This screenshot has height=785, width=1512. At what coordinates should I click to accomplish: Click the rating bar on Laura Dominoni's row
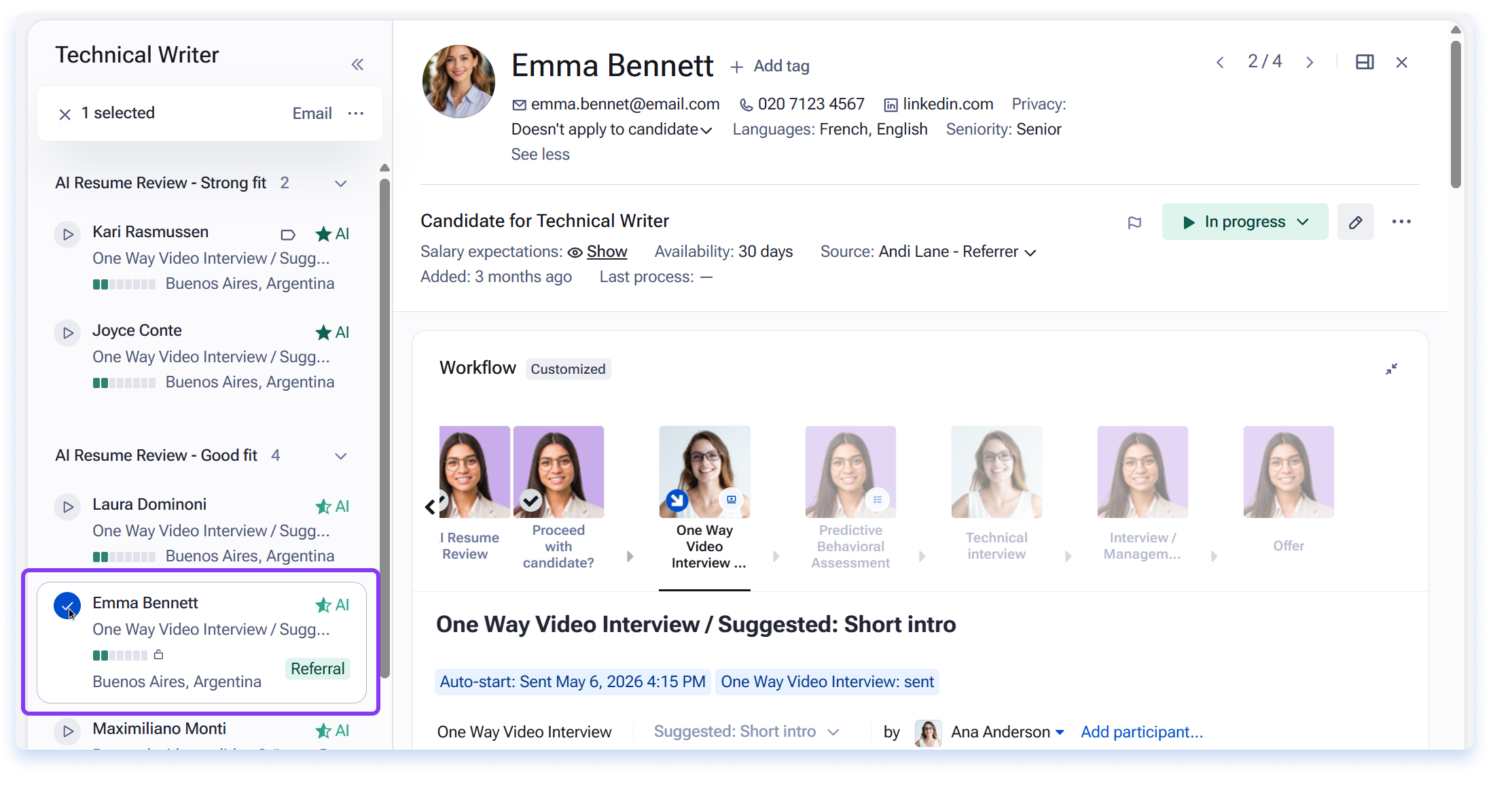124,557
